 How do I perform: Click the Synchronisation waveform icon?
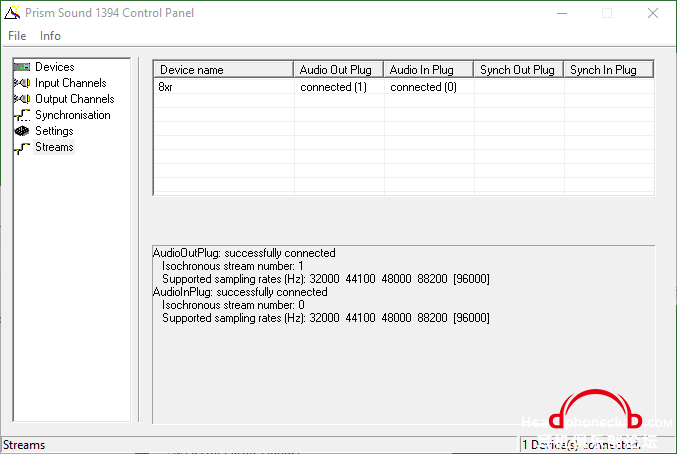click(22, 115)
